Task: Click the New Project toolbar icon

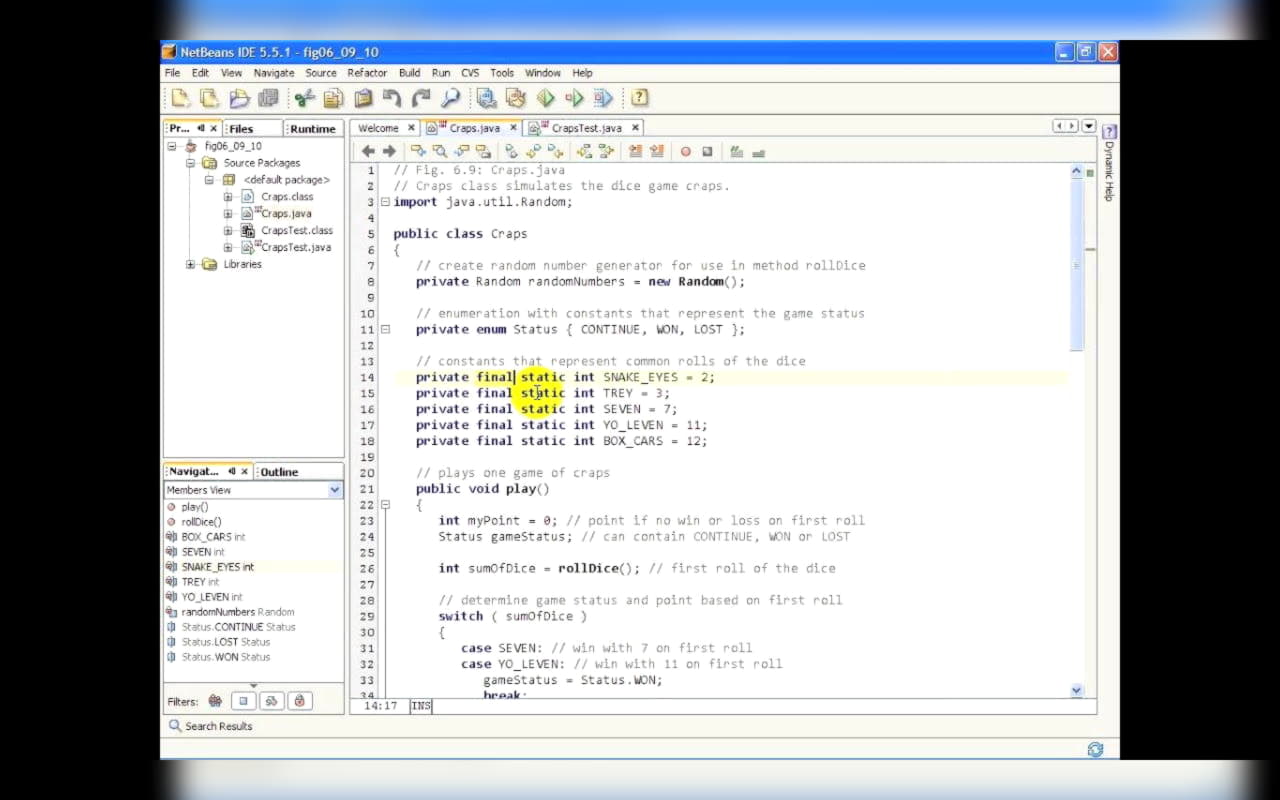Action: coord(180,98)
